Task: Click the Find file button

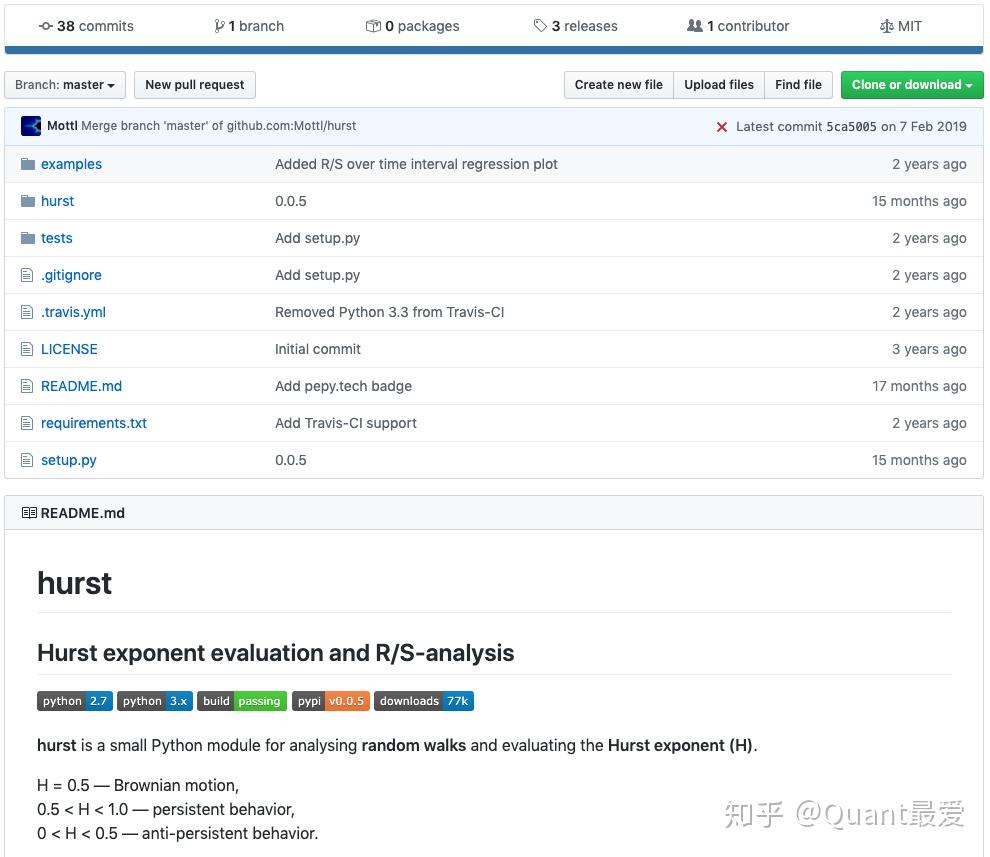Action: (x=798, y=85)
